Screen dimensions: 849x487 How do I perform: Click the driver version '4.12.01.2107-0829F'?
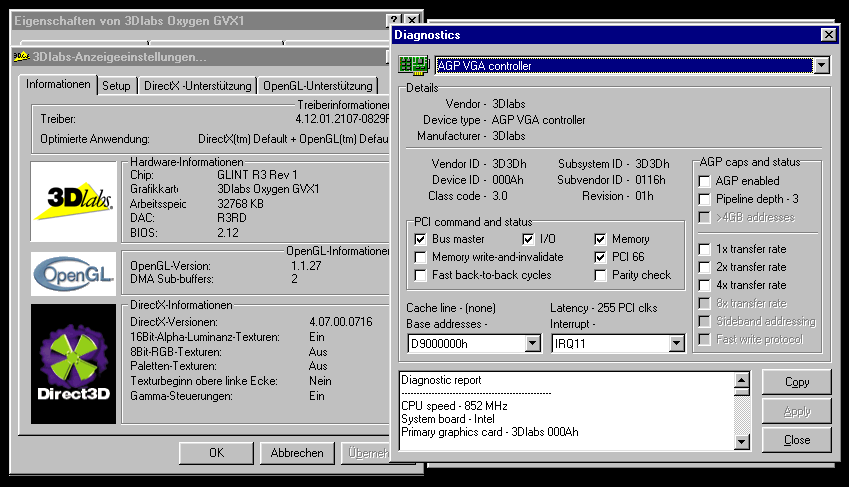[342, 119]
